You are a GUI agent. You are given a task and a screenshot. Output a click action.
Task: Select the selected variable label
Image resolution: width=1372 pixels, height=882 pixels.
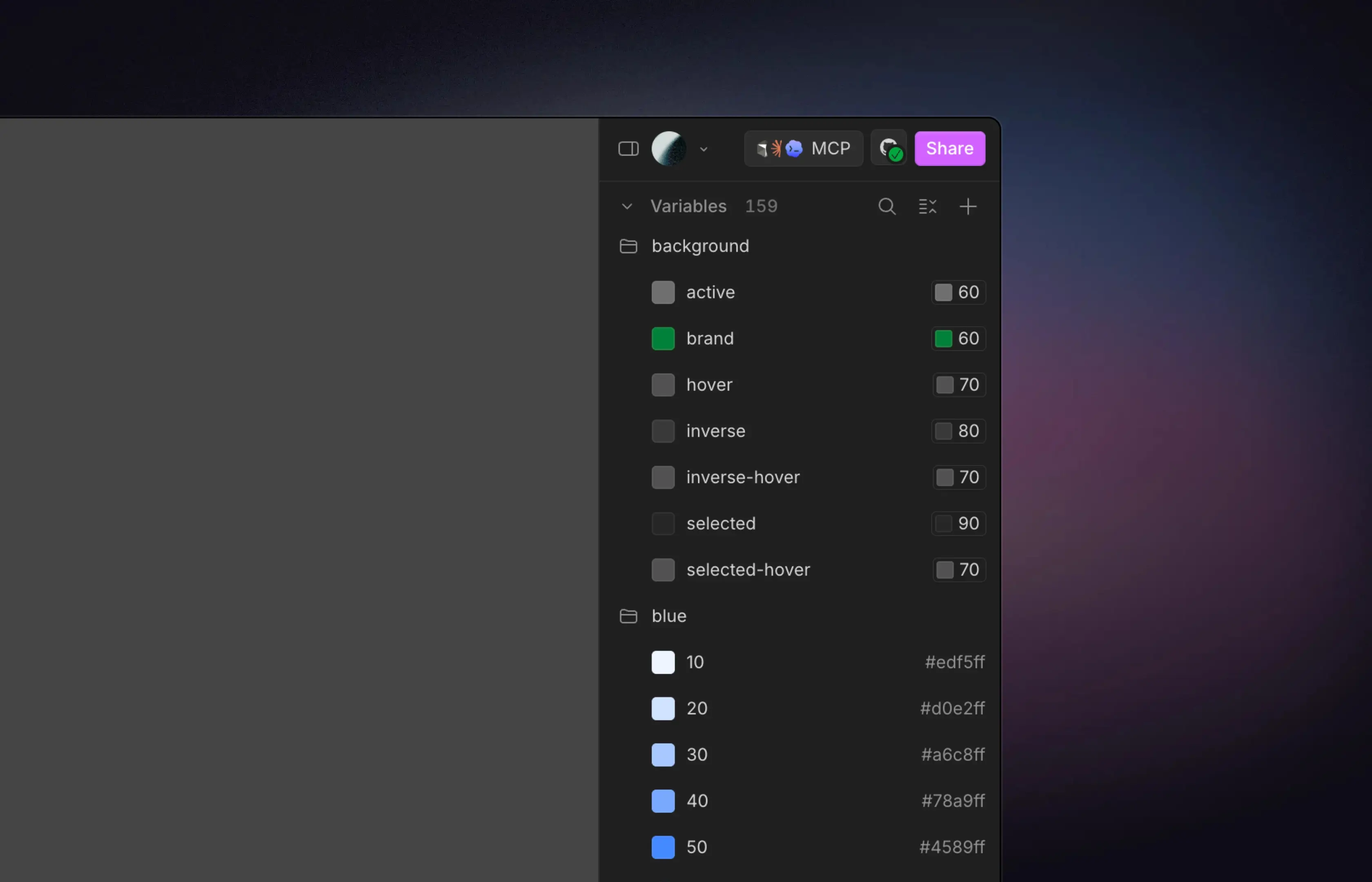coord(720,523)
